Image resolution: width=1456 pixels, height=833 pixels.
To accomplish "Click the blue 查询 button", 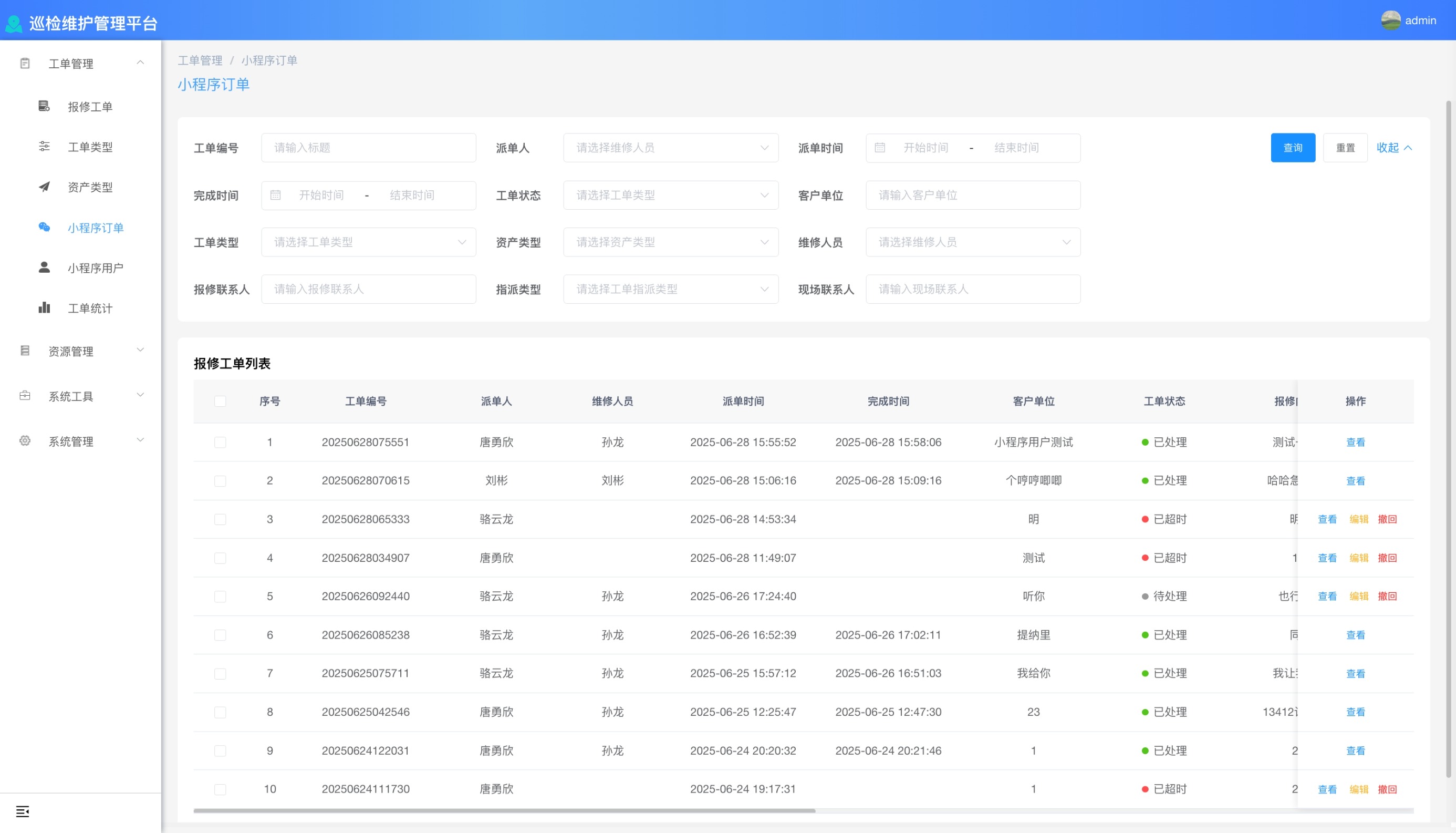I will [1293, 148].
